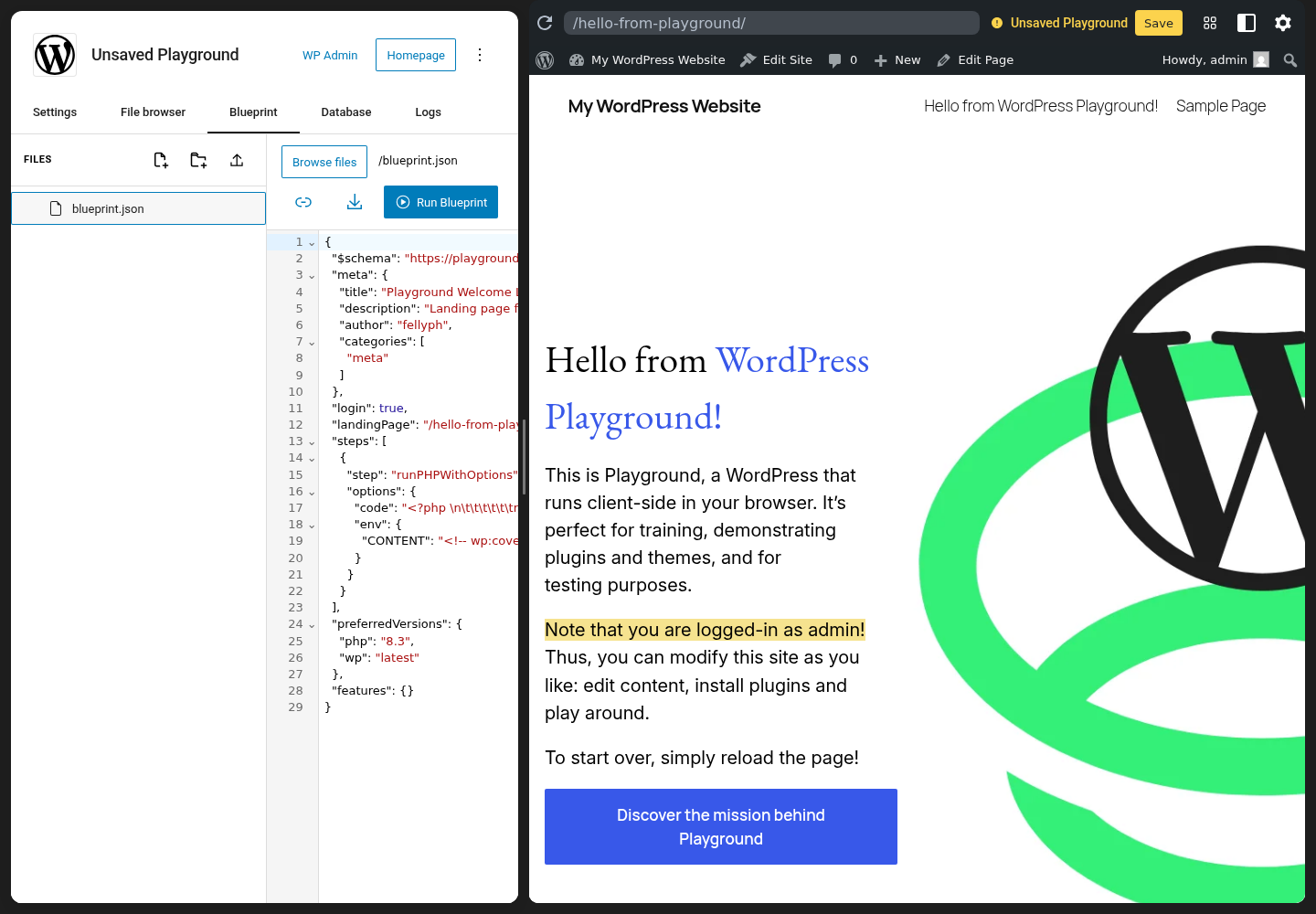The width and height of the screenshot is (1316, 914).
Task: Click Discover the mission behind Playground button
Action: 721,826
